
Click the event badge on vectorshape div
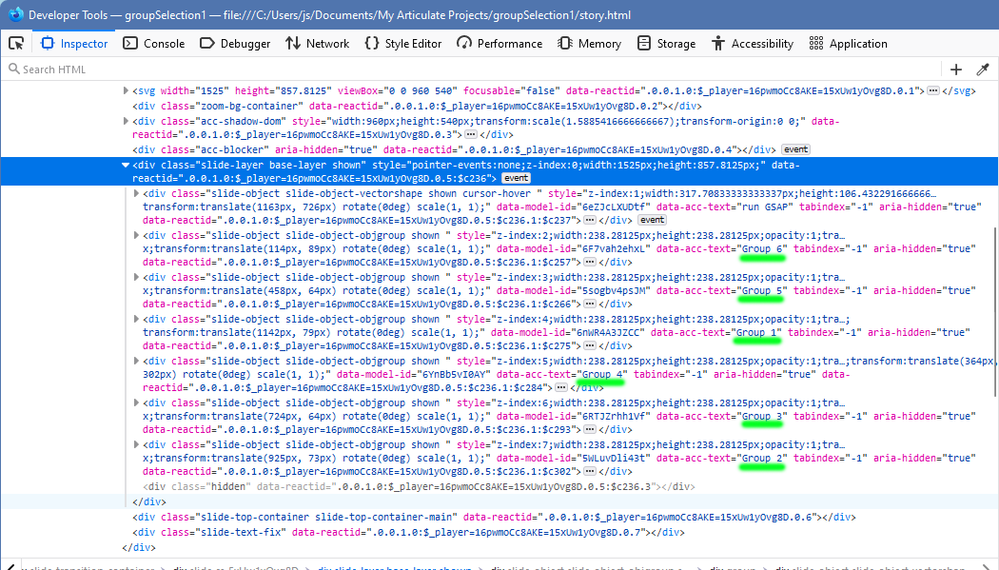(652, 220)
